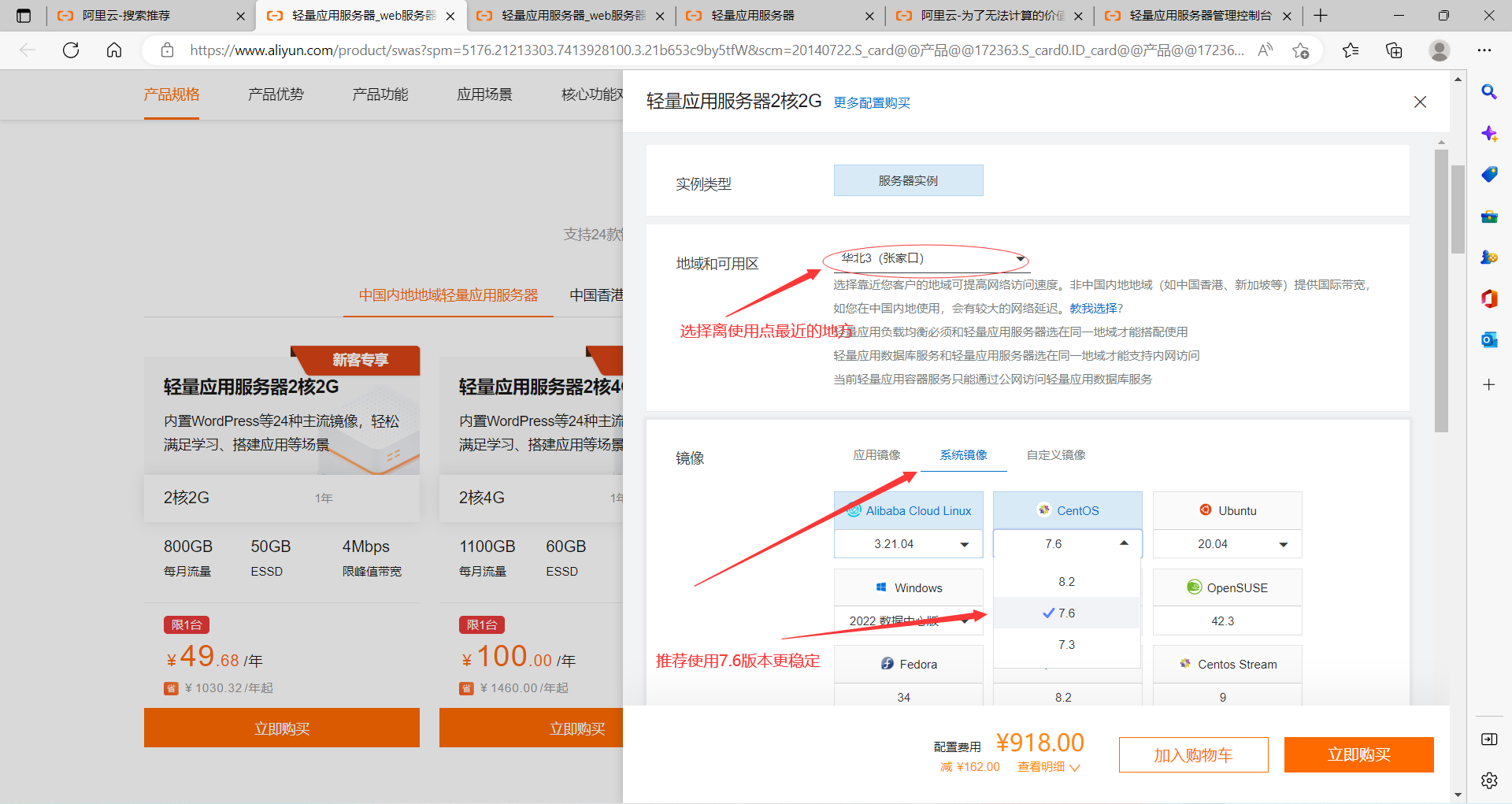The height and width of the screenshot is (804, 1512).
Task: Go to browser home page icon
Action: [114, 50]
